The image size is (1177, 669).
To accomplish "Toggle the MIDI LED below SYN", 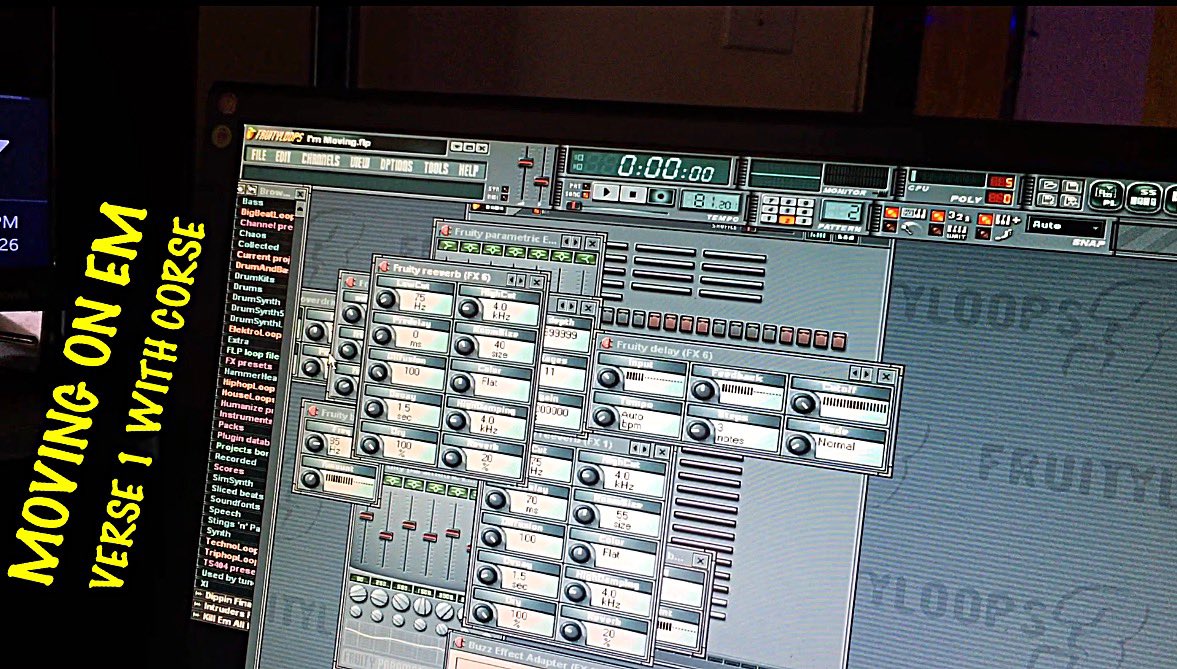I will pos(504,197).
